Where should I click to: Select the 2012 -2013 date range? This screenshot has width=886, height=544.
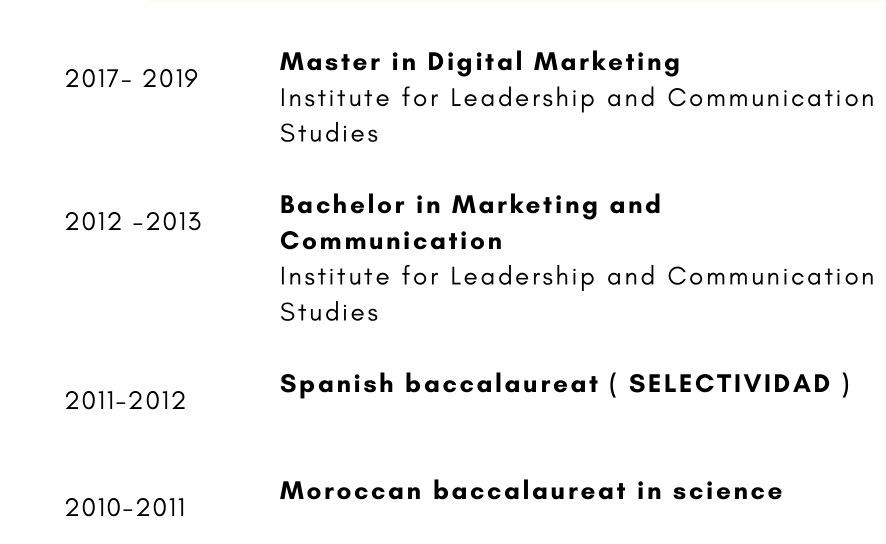133,222
